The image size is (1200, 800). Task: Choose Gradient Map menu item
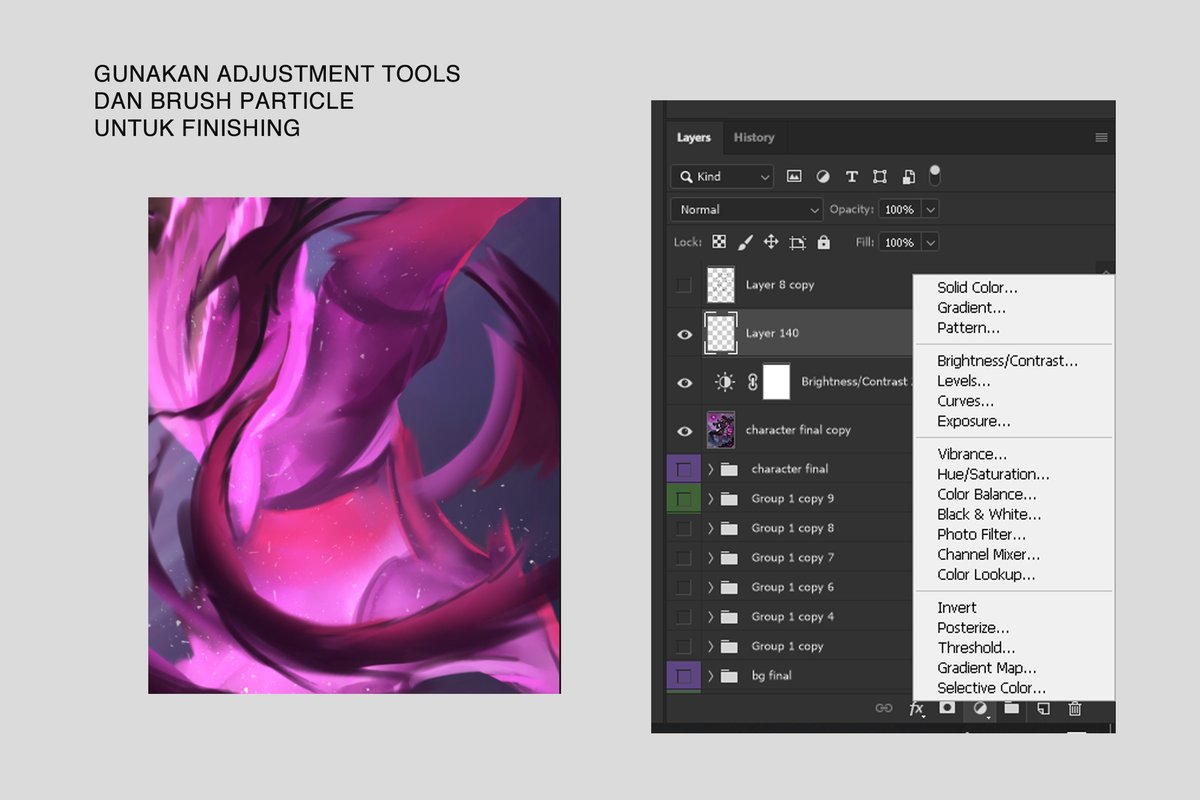(x=987, y=668)
